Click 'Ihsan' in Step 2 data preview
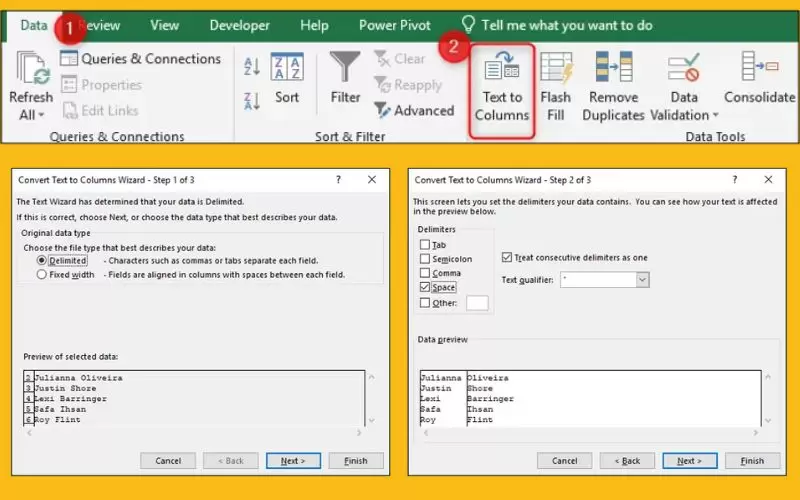The image size is (800, 500). (x=480, y=409)
